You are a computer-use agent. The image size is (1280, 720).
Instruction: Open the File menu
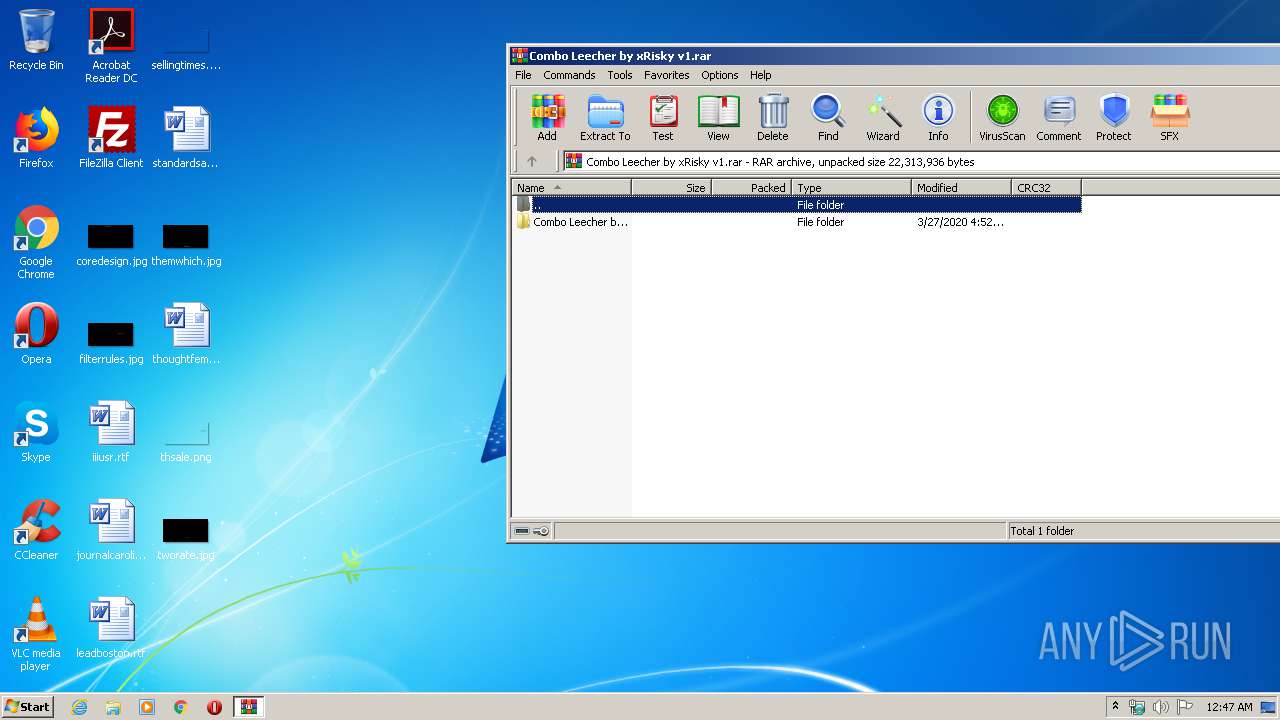pos(523,75)
